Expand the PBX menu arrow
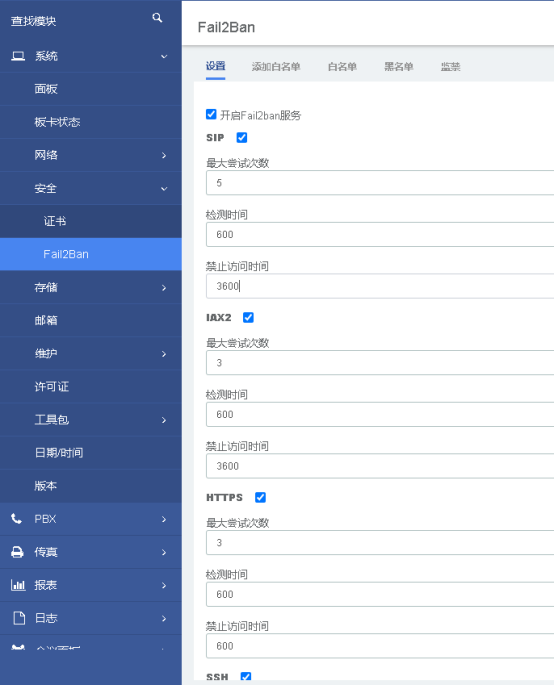This screenshot has width=554, height=686. coord(164,519)
